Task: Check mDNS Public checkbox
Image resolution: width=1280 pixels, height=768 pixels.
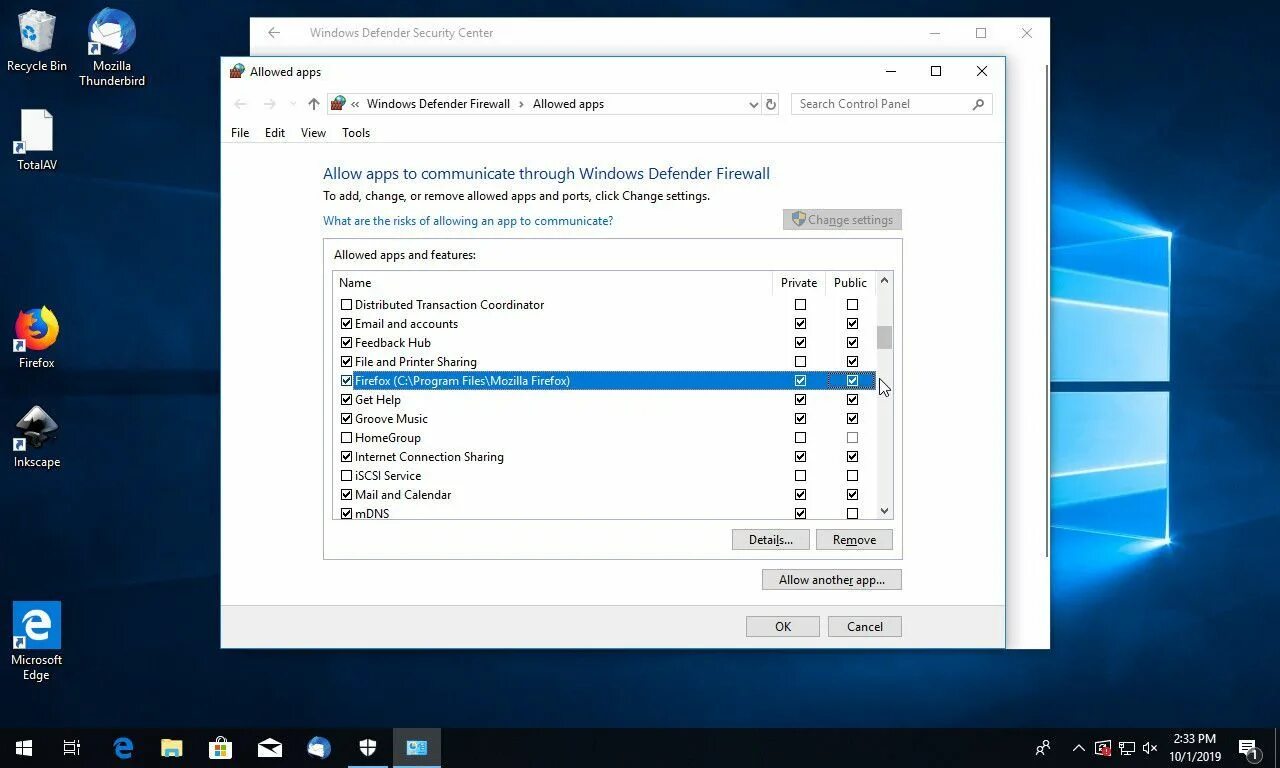Action: click(852, 514)
